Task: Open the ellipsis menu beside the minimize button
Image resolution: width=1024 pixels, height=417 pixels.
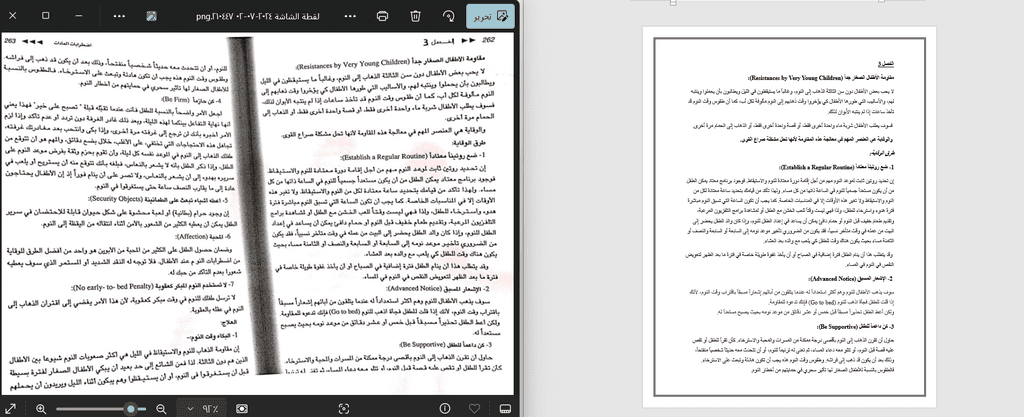Action: point(119,16)
